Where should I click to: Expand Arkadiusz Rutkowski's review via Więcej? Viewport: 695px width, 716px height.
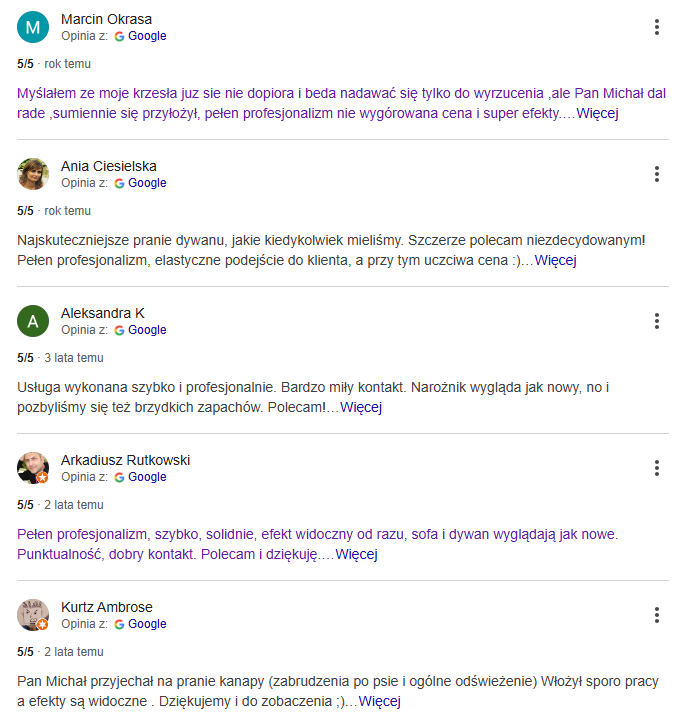[356, 554]
